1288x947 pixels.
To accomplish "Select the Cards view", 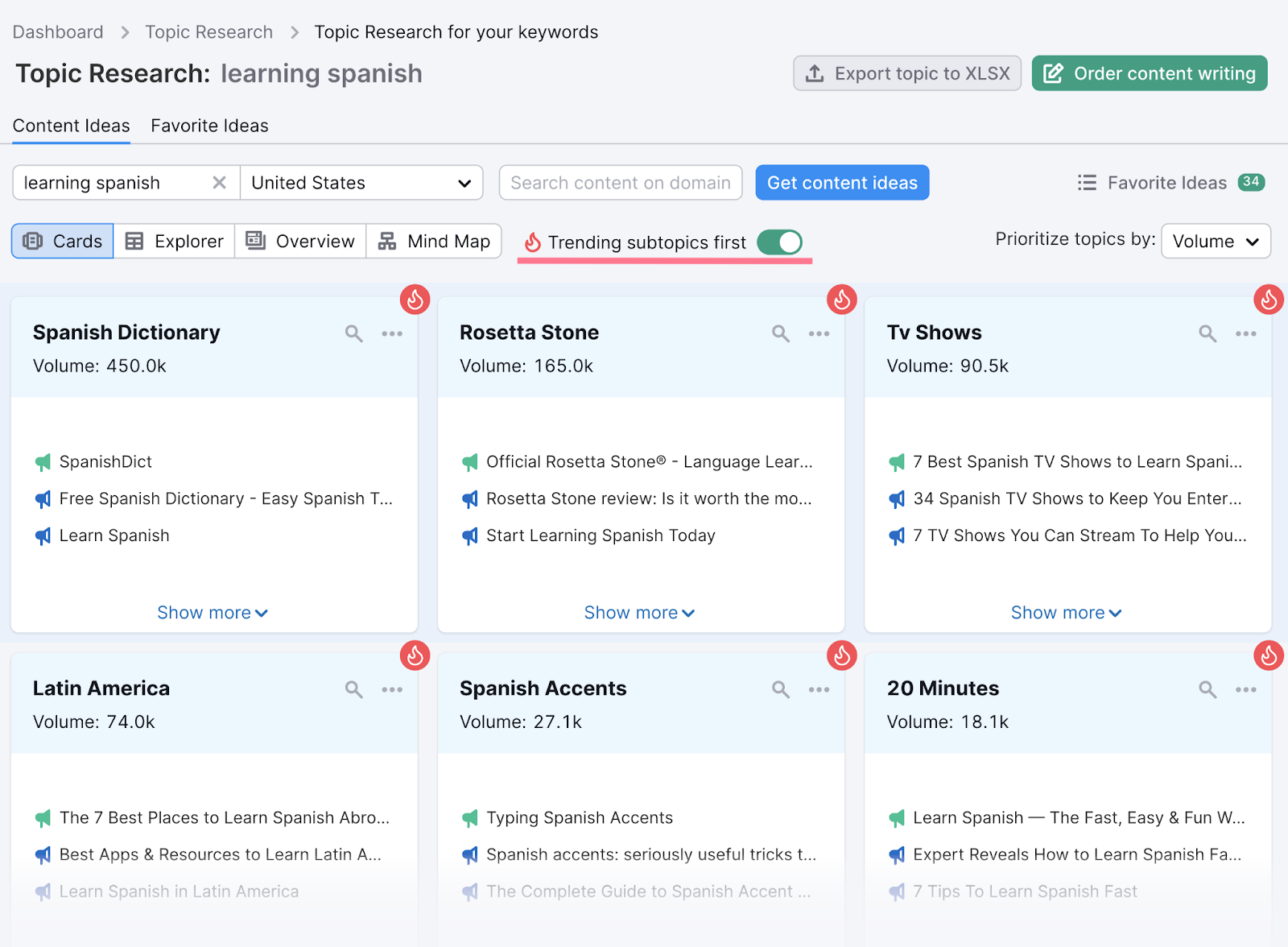I will point(63,241).
